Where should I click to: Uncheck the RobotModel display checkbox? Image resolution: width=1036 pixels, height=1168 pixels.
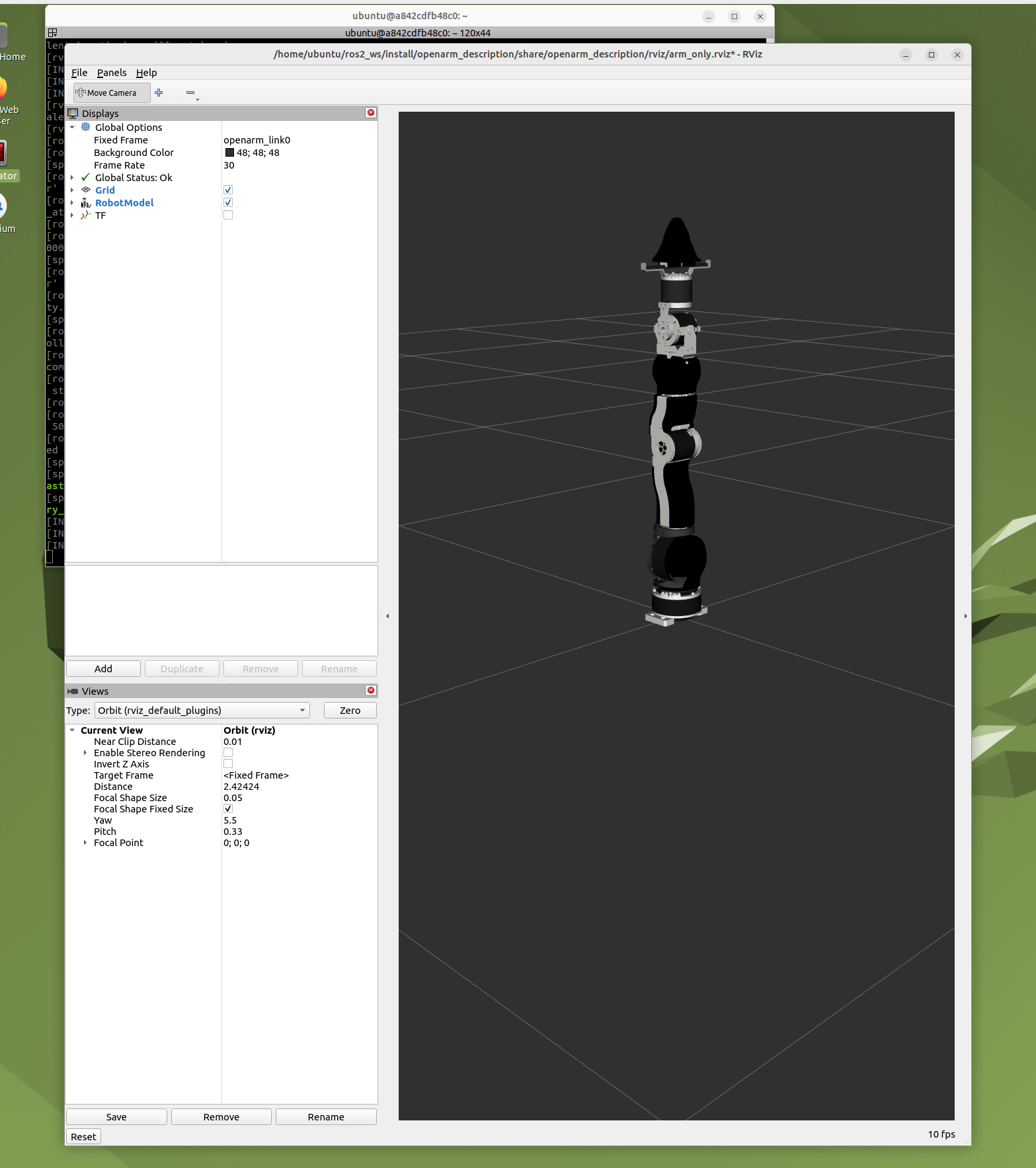228,203
